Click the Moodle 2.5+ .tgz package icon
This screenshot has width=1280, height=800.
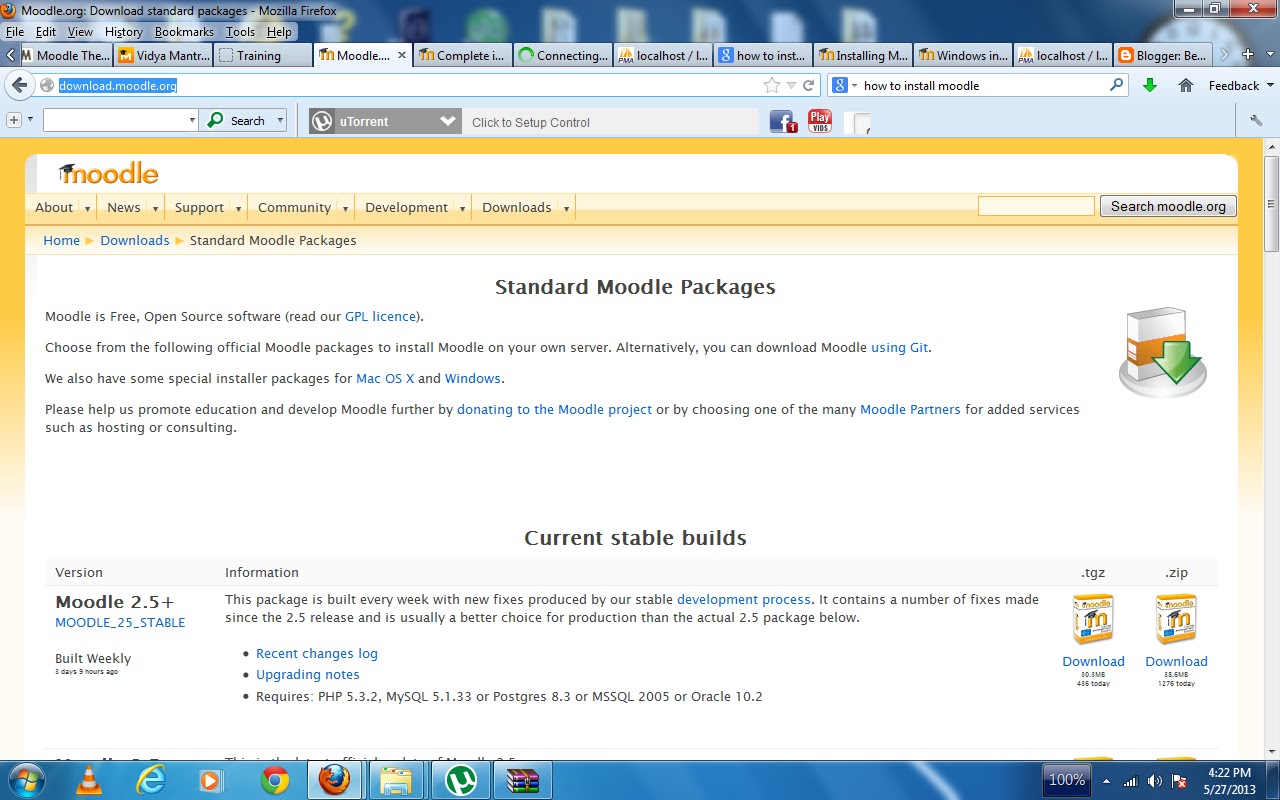coord(1093,618)
